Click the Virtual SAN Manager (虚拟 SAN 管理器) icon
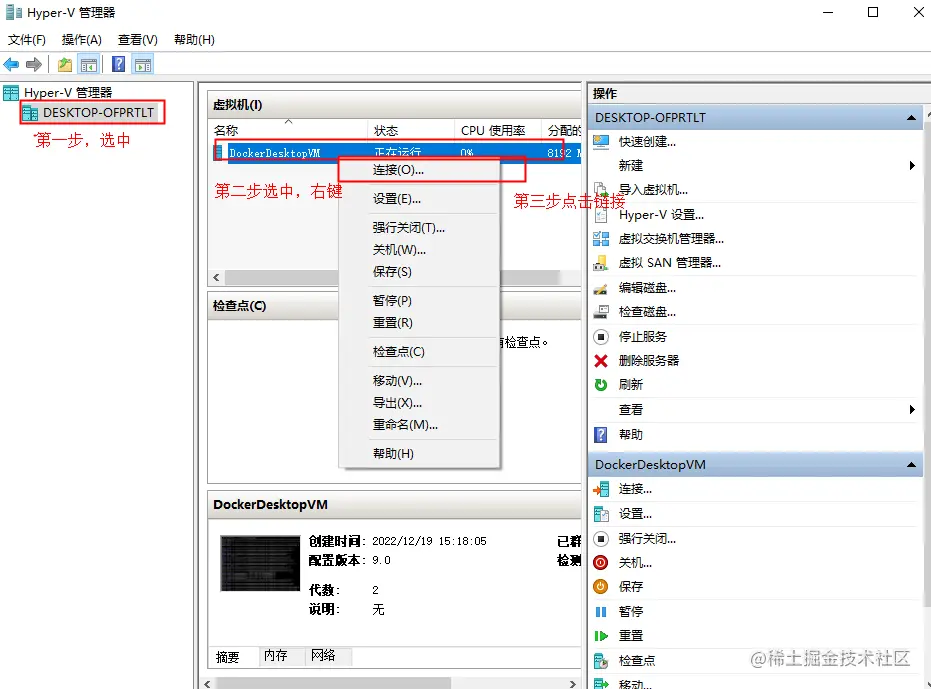Viewport: 931px width, 689px height. 601,263
